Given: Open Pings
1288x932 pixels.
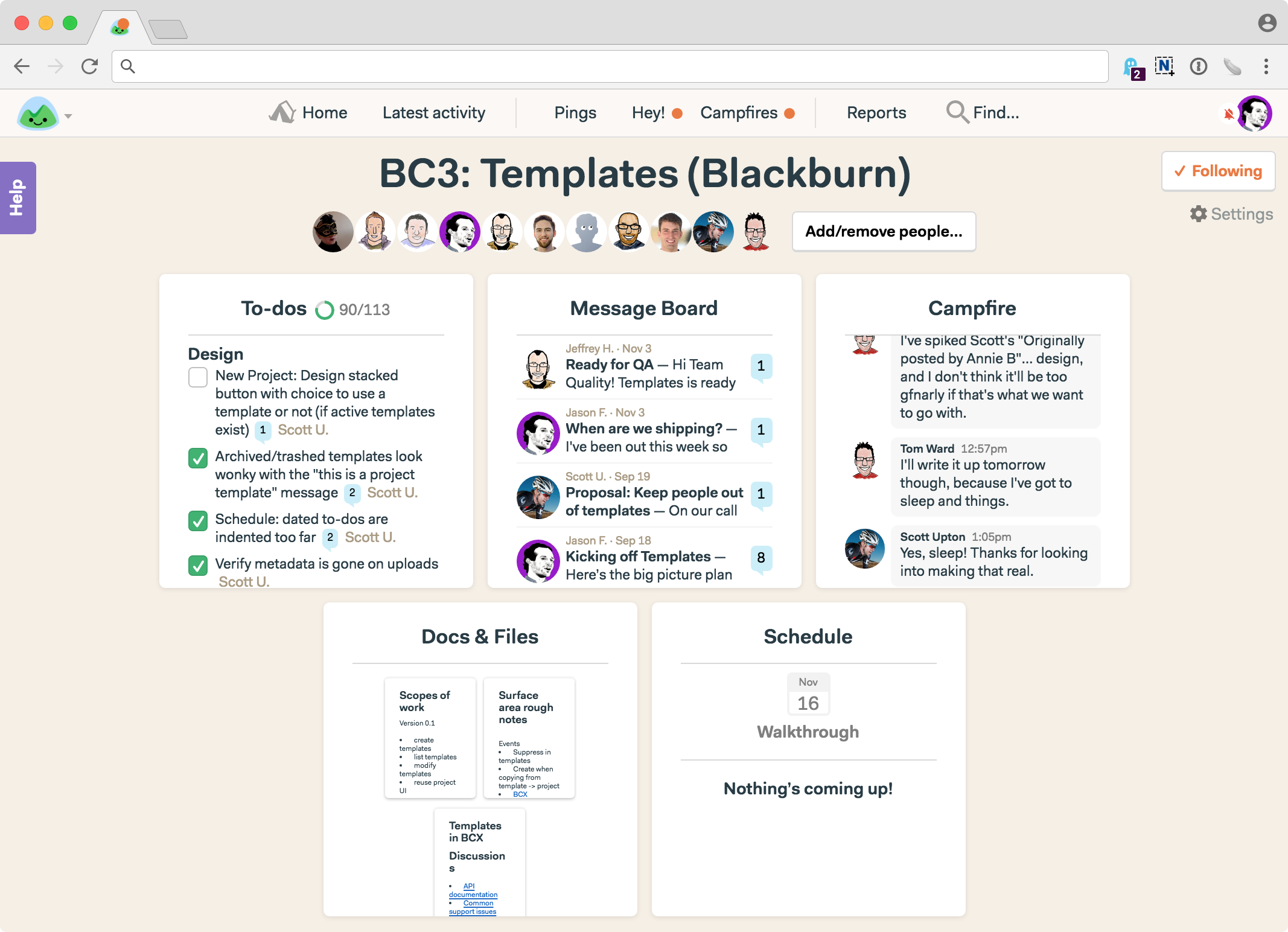Looking at the screenshot, I should (x=575, y=112).
